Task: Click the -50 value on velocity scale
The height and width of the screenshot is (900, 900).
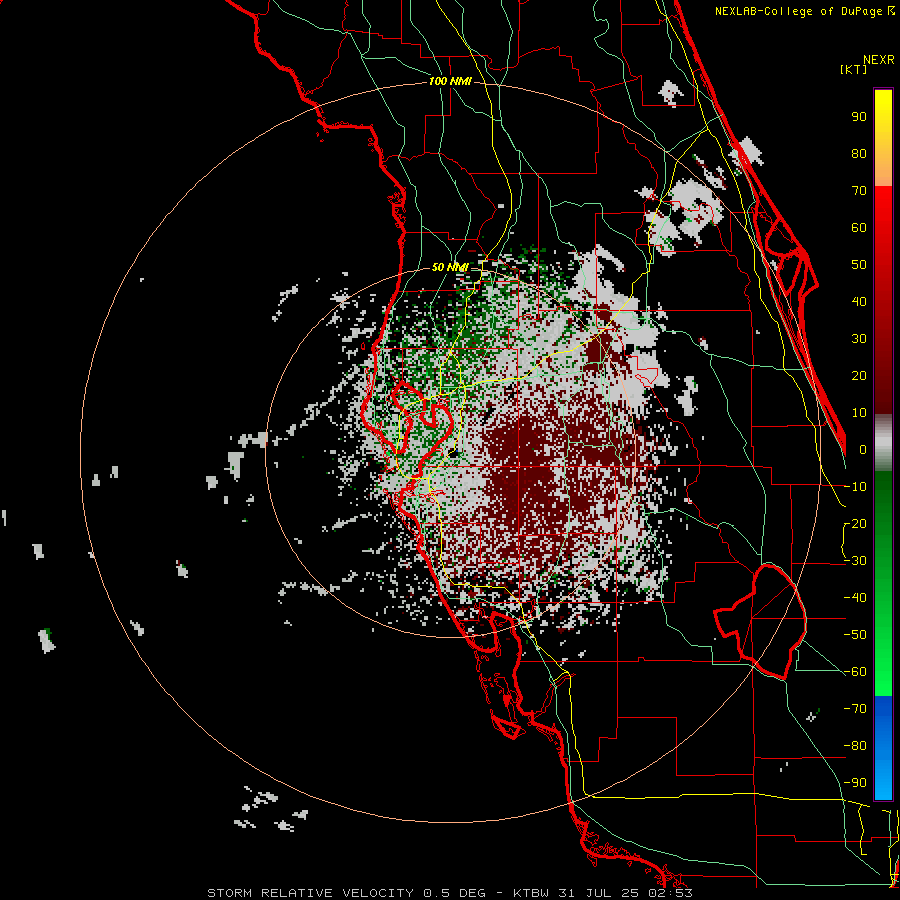Action: [x=855, y=634]
